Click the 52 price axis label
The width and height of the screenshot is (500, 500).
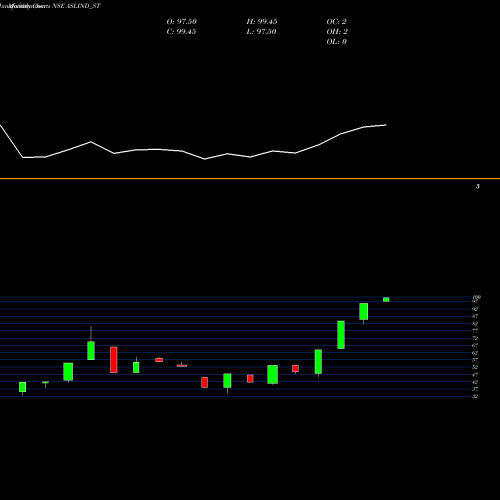(x=475, y=367)
